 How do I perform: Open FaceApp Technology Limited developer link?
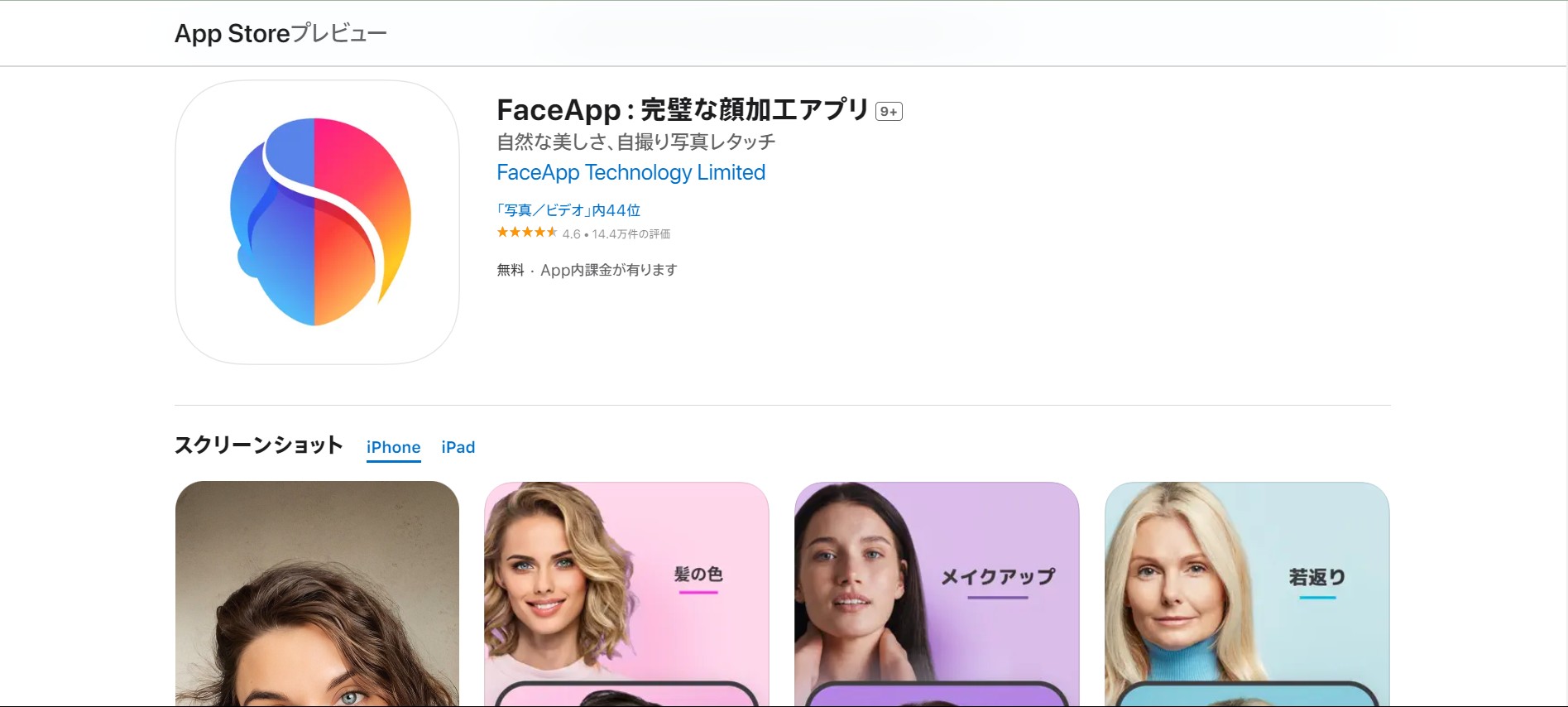[x=631, y=172]
